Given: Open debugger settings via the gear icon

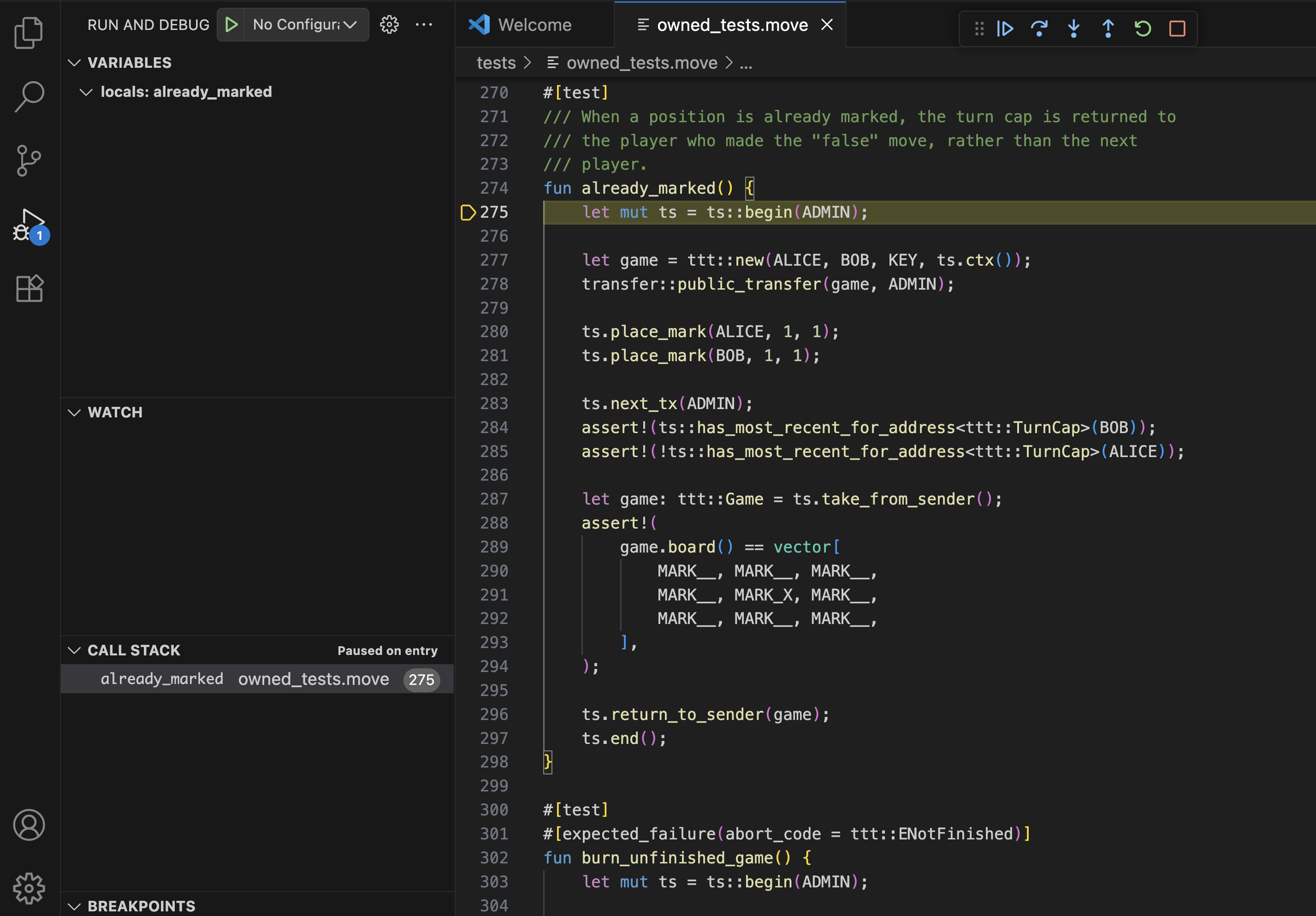Looking at the screenshot, I should [x=389, y=24].
